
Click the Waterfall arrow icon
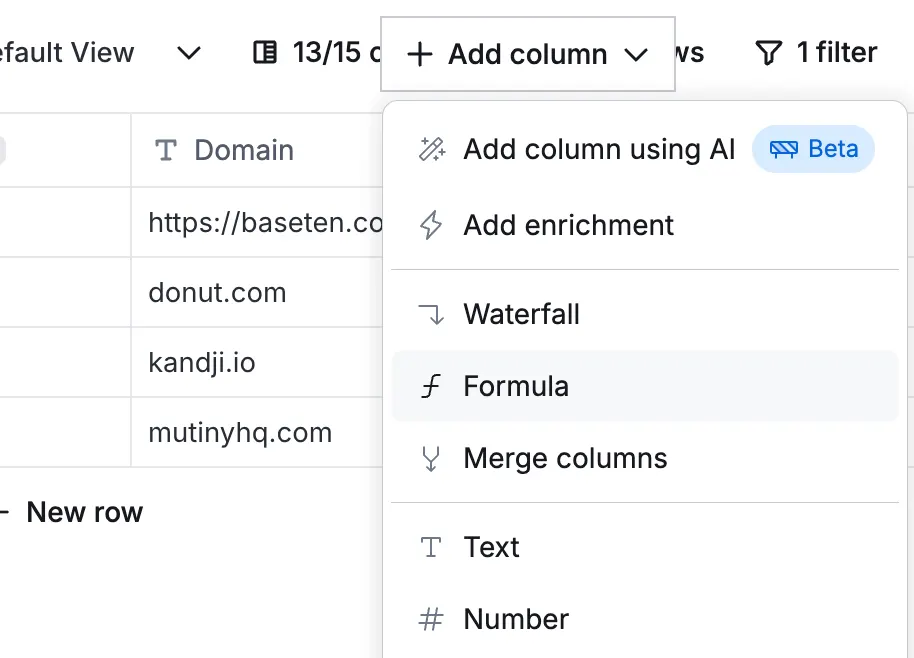coord(432,315)
